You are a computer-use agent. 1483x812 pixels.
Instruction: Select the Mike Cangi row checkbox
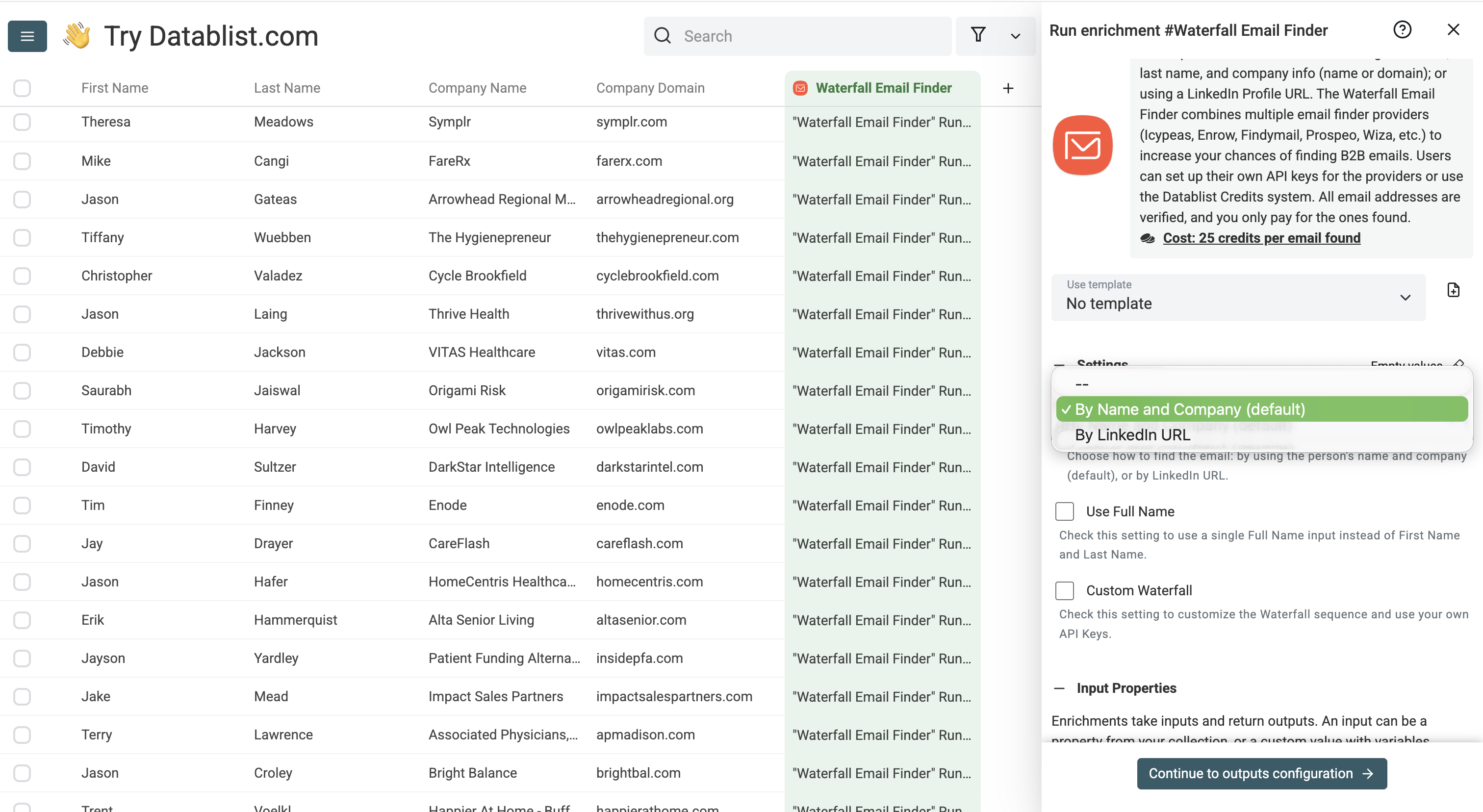22,161
